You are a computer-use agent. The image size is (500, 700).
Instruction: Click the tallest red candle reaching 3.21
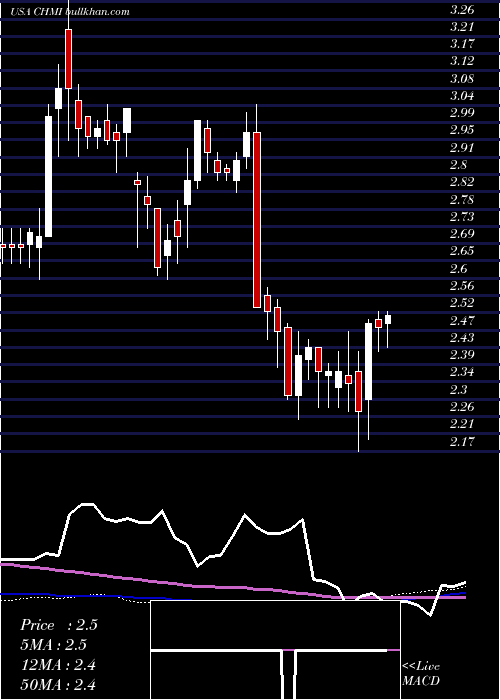68,59
